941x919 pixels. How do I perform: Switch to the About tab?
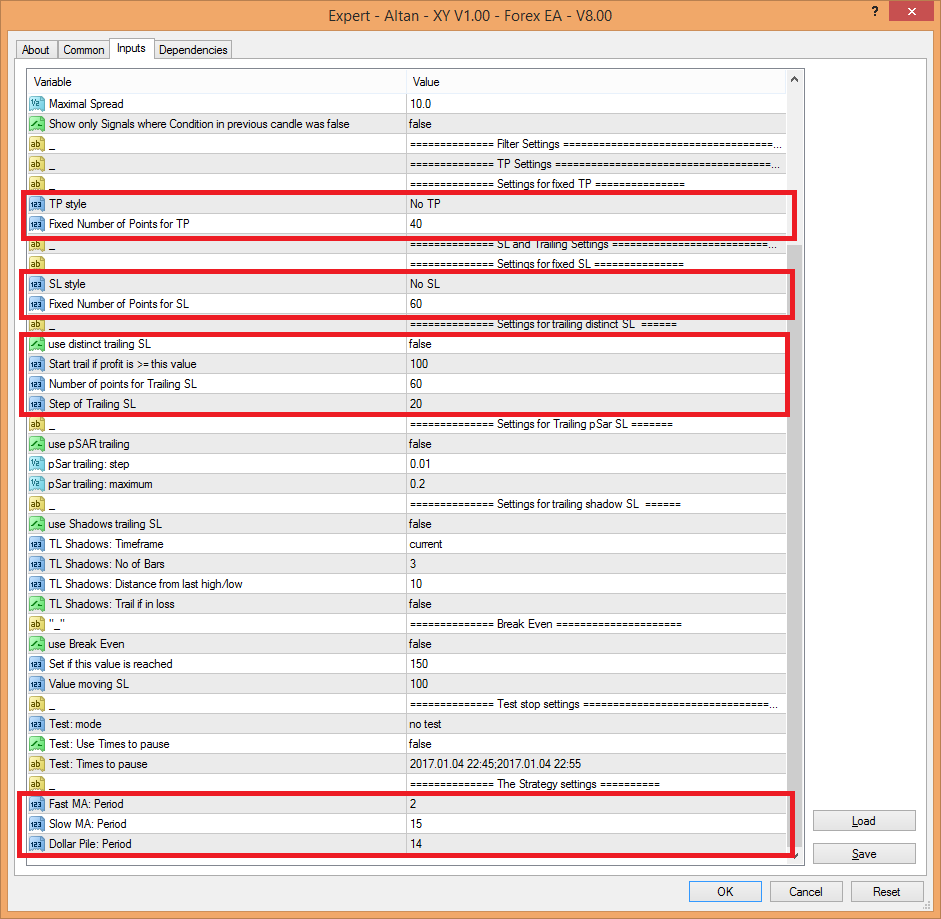[x=36, y=50]
